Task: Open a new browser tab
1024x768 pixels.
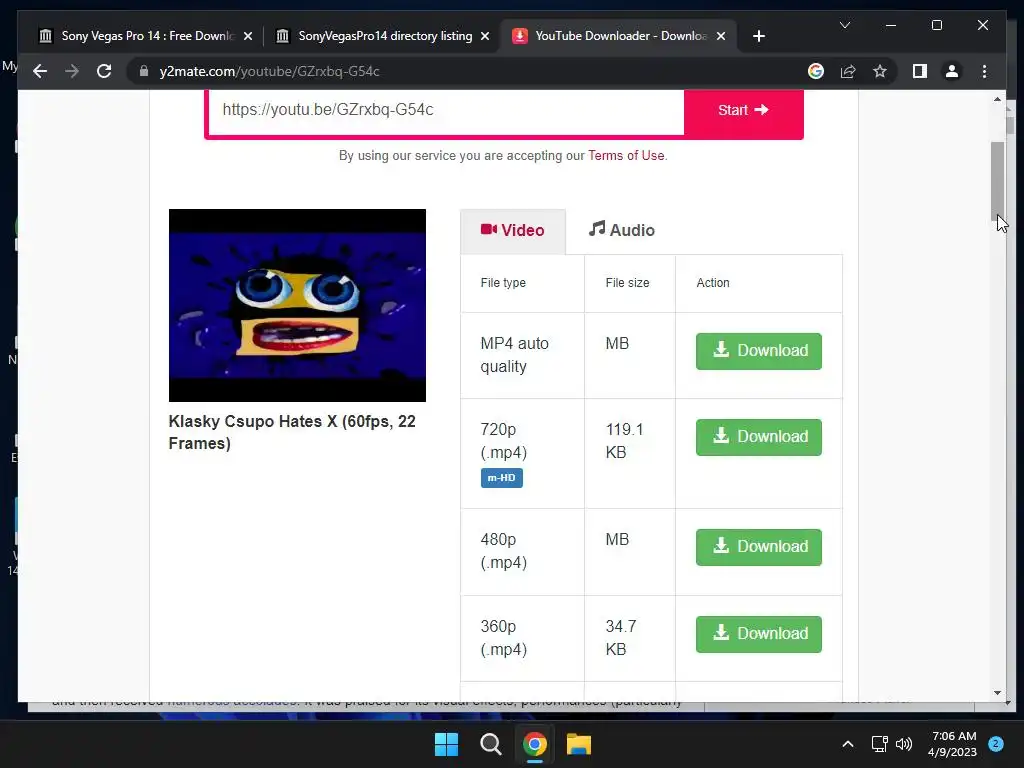Action: [758, 36]
